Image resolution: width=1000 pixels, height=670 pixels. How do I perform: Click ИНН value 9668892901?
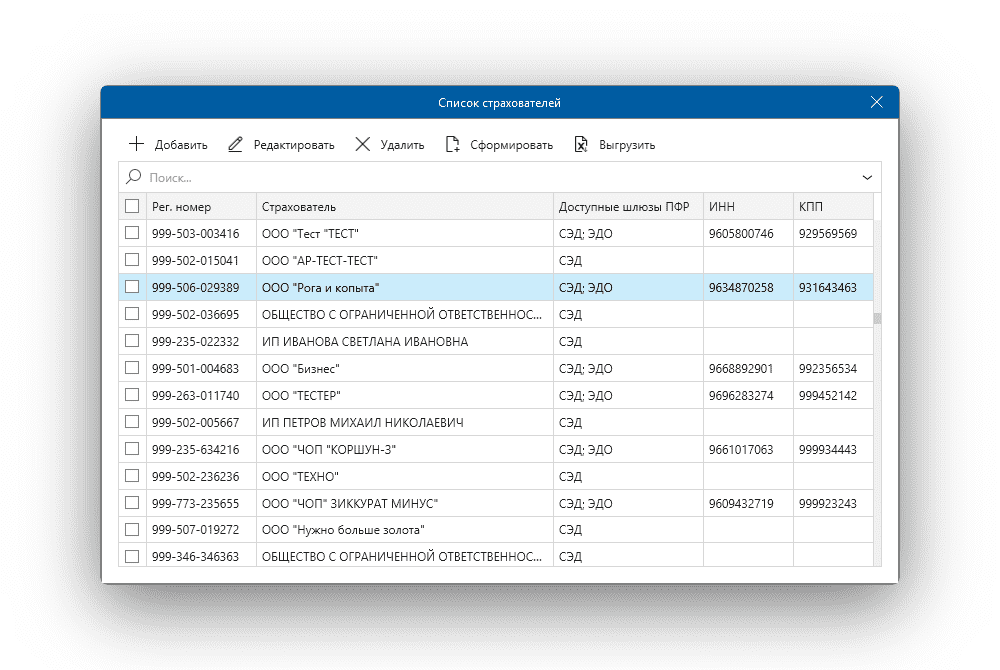tap(741, 369)
